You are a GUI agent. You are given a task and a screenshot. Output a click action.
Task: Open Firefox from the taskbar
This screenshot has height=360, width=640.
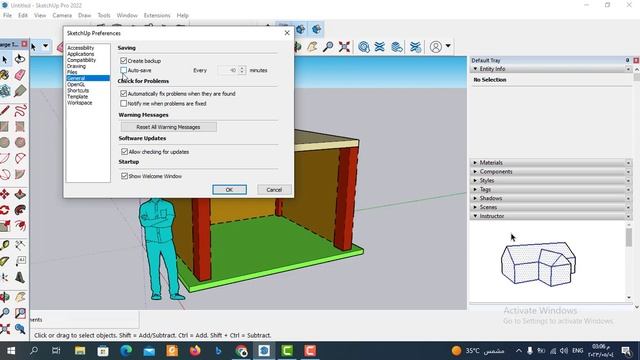195,351
